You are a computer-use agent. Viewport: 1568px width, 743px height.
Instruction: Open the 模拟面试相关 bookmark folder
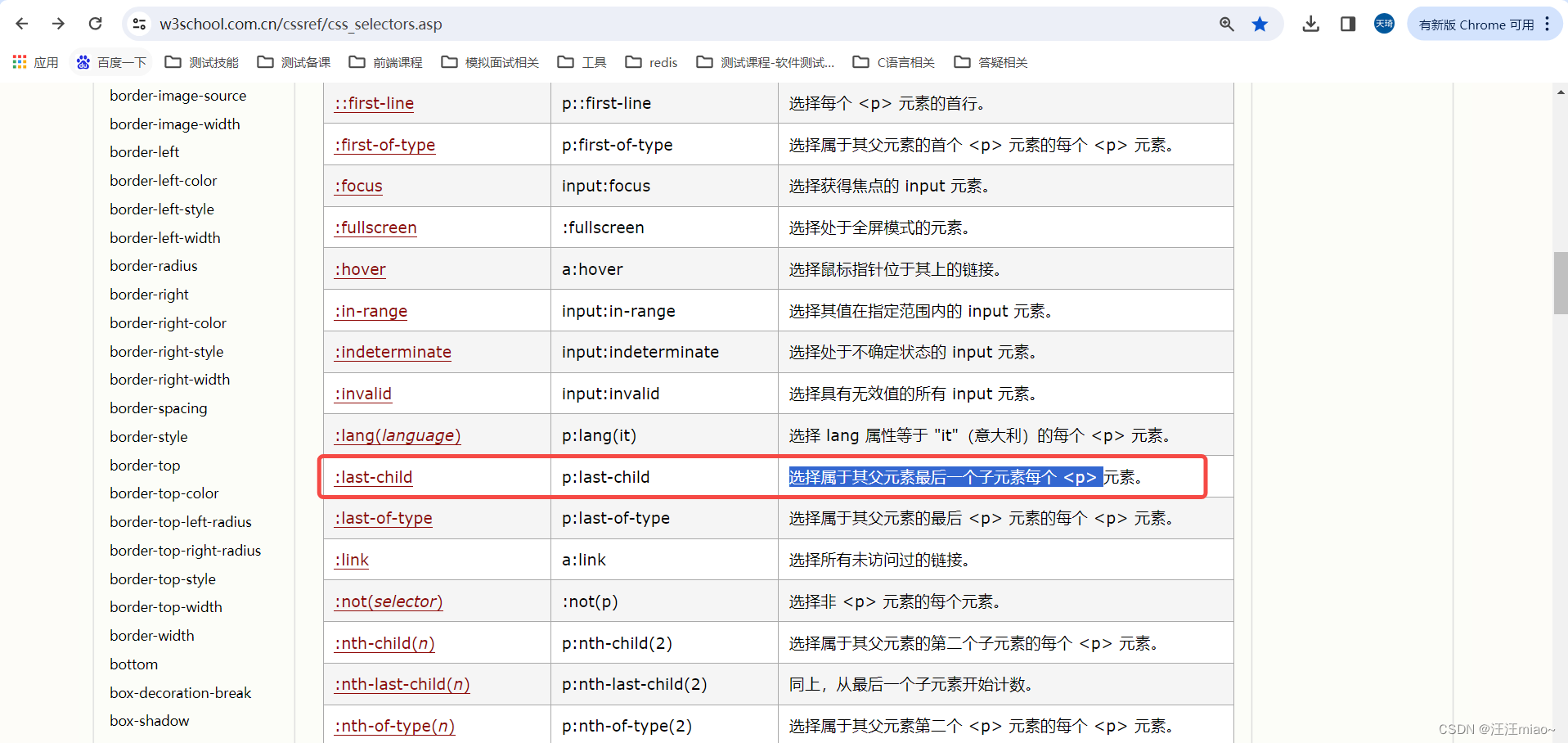coord(490,62)
